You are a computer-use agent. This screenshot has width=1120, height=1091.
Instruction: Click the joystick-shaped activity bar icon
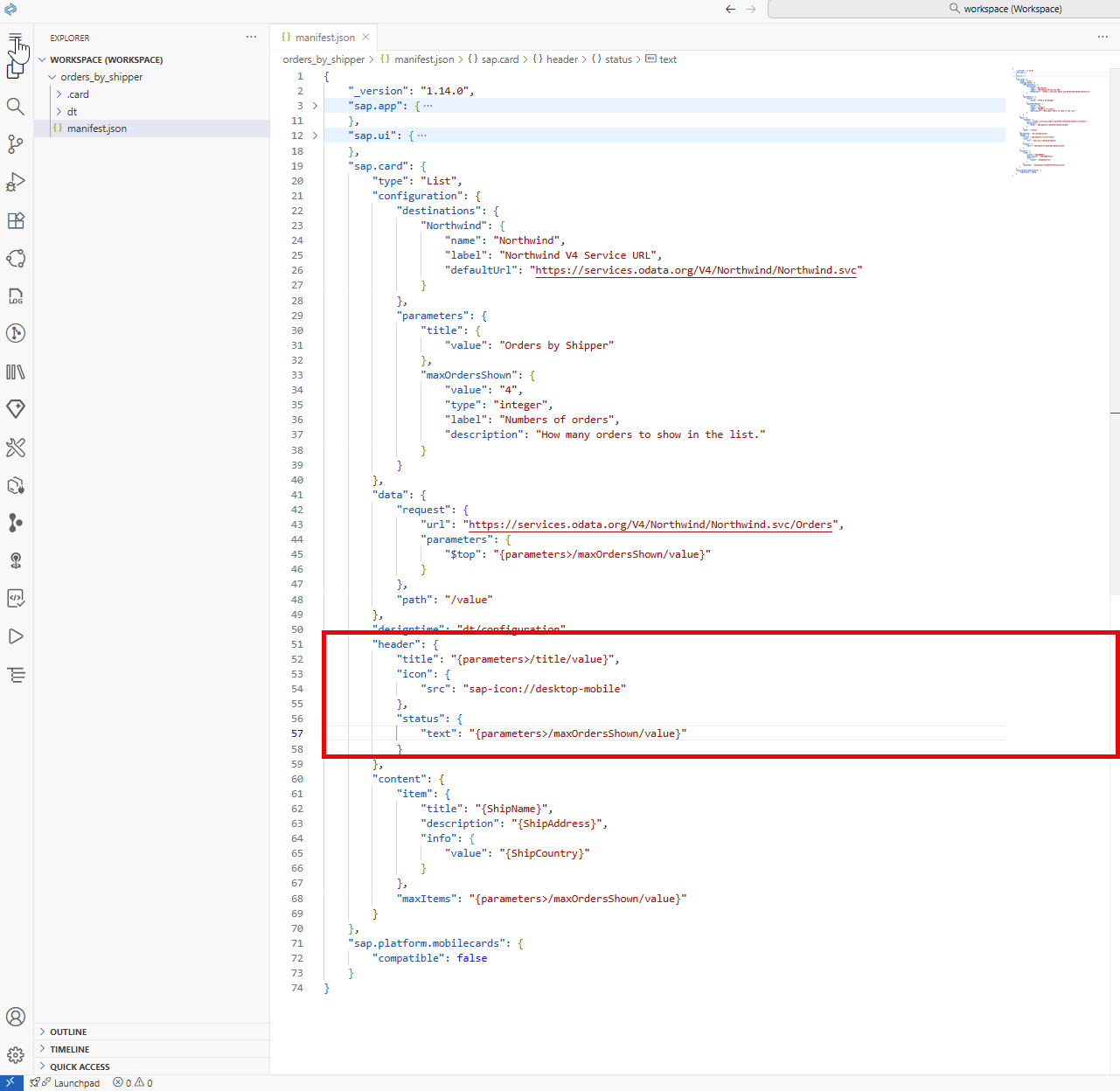[x=15, y=560]
